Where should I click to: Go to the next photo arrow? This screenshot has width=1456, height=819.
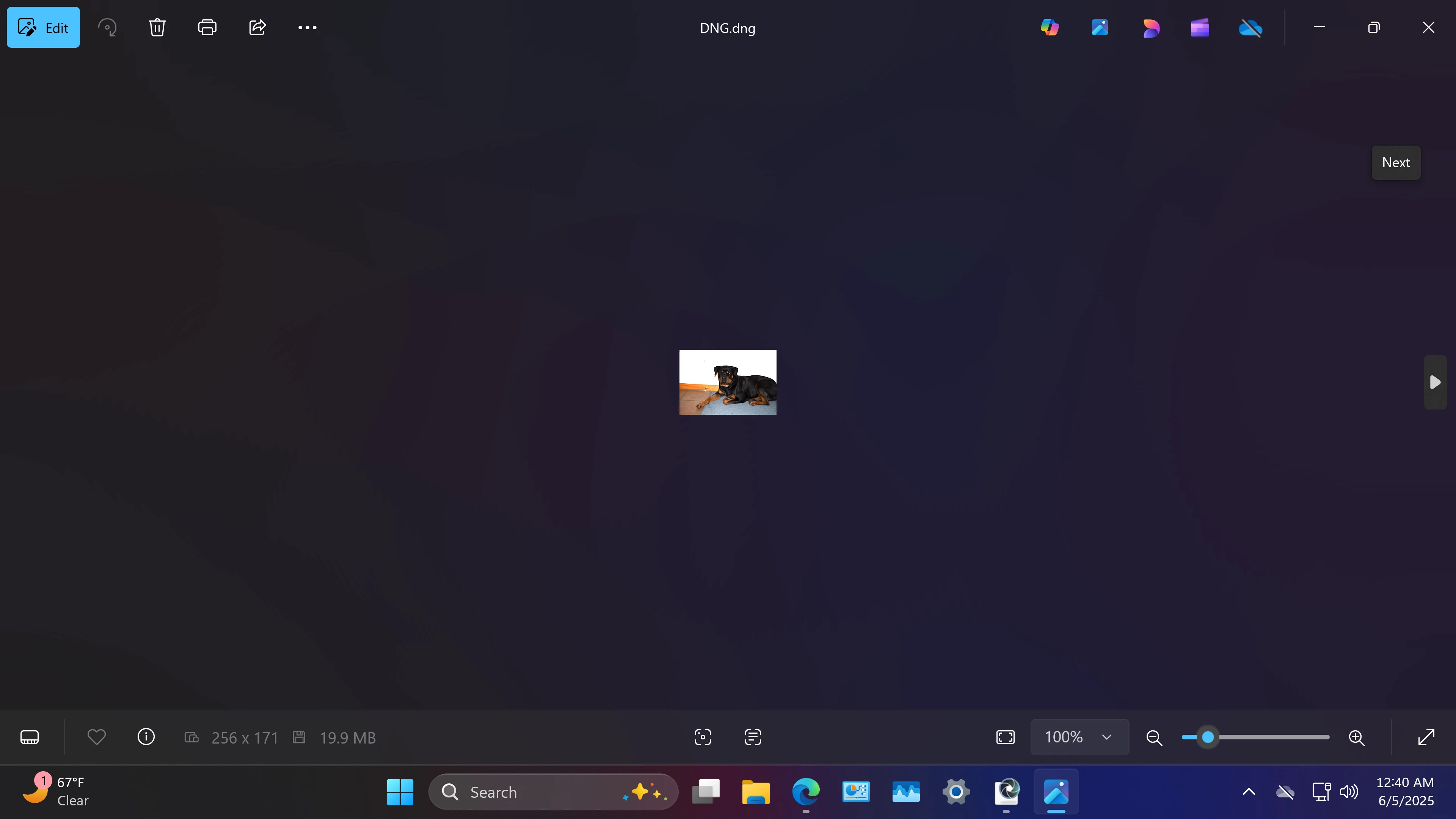(x=1434, y=382)
